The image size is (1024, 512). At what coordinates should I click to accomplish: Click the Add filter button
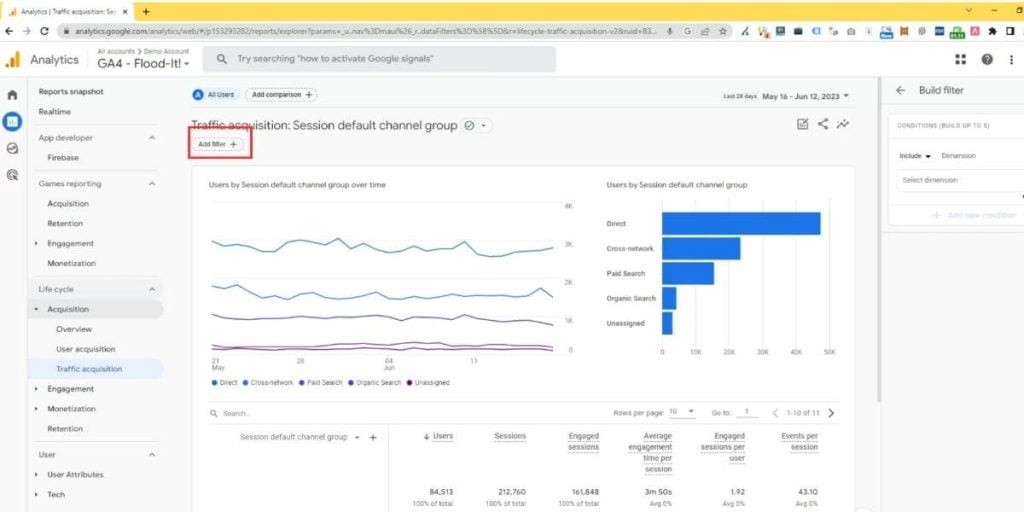tap(218, 144)
